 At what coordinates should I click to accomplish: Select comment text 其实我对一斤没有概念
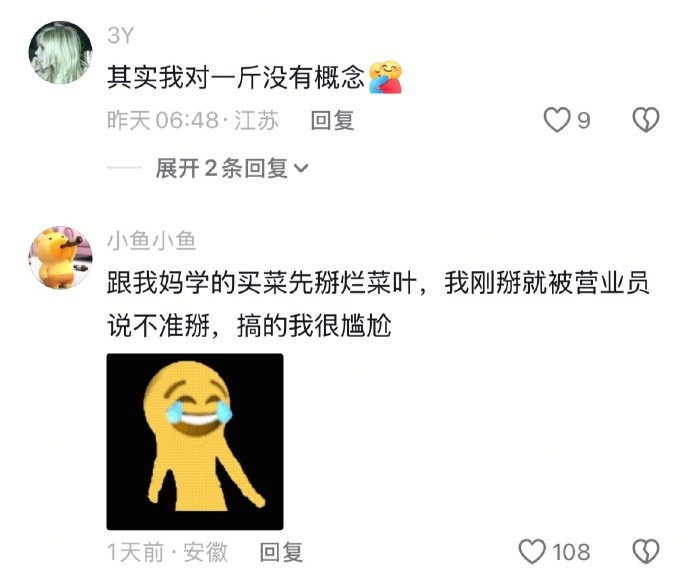tap(236, 77)
